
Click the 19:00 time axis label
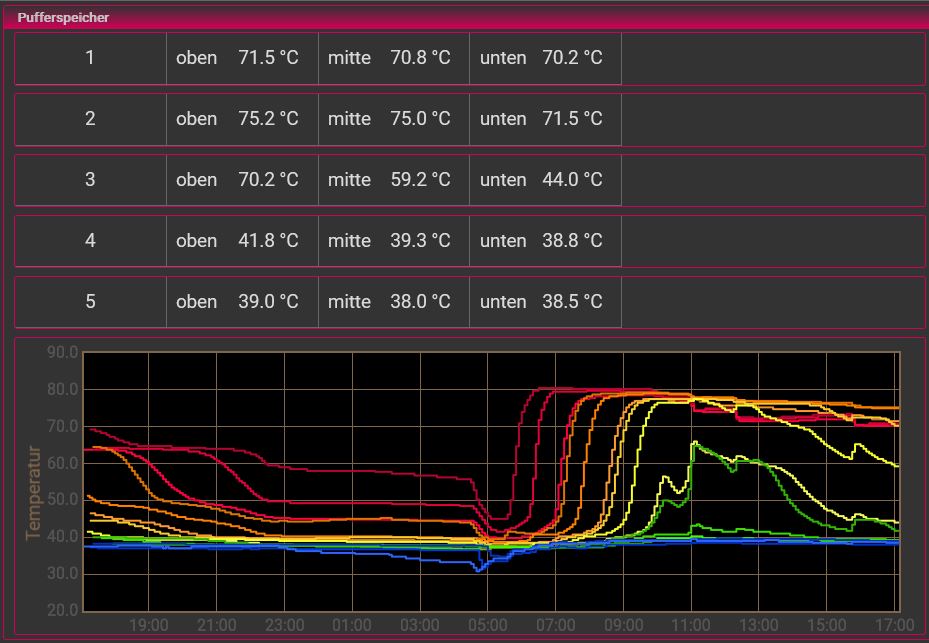click(149, 625)
